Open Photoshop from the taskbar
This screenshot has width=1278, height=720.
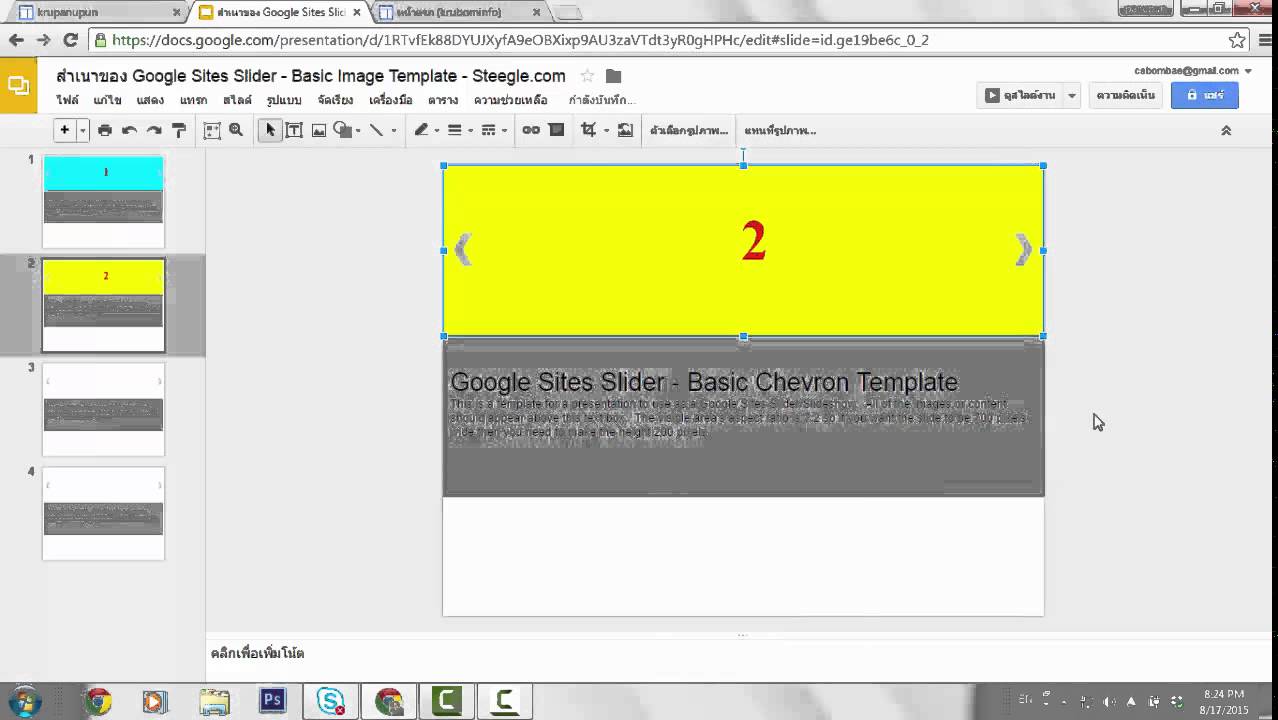coord(273,701)
